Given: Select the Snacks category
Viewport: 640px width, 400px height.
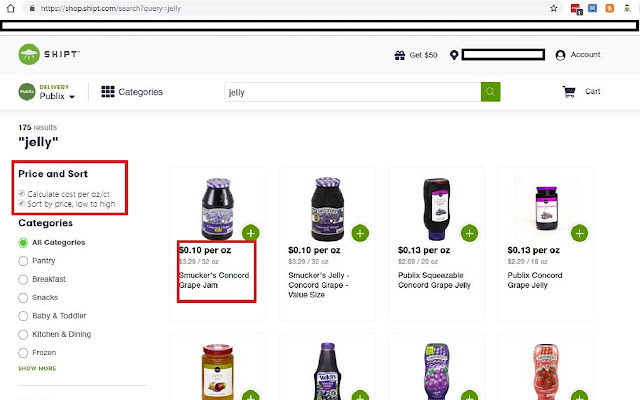Looking at the screenshot, I should (x=23, y=298).
